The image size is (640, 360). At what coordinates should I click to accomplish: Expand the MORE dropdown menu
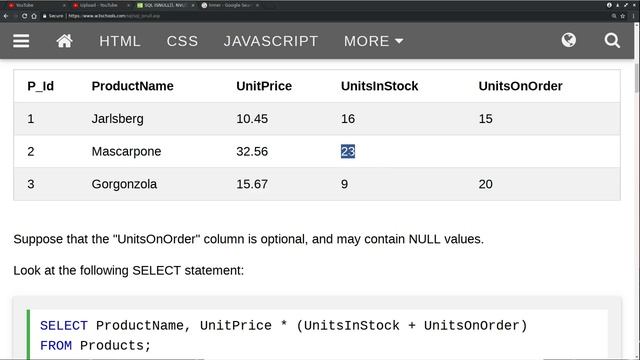[x=373, y=41]
